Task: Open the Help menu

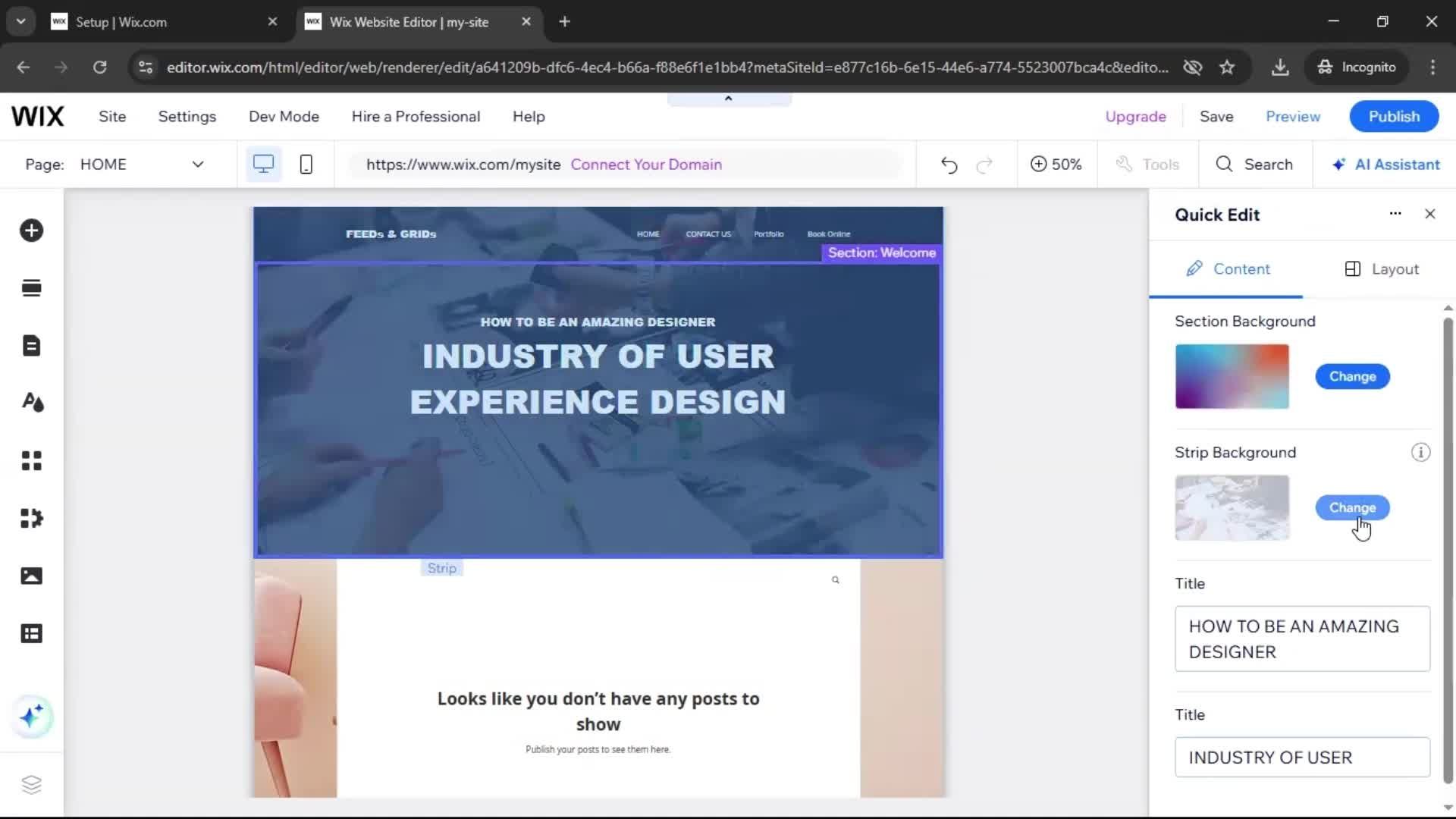Action: coord(529,117)
